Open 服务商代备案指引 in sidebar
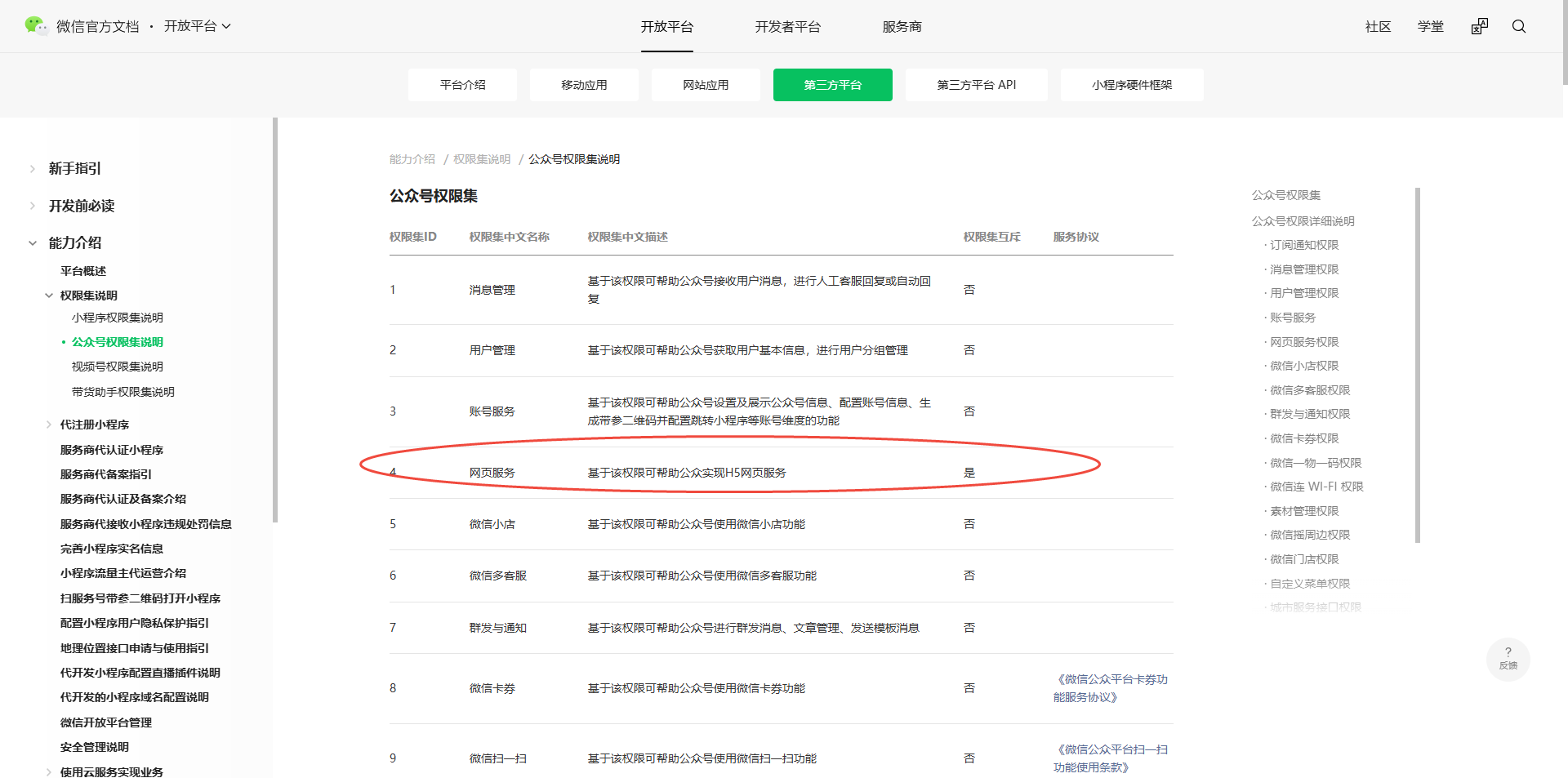This screenshot has width=1568, height=778. [x=106, y=474]
